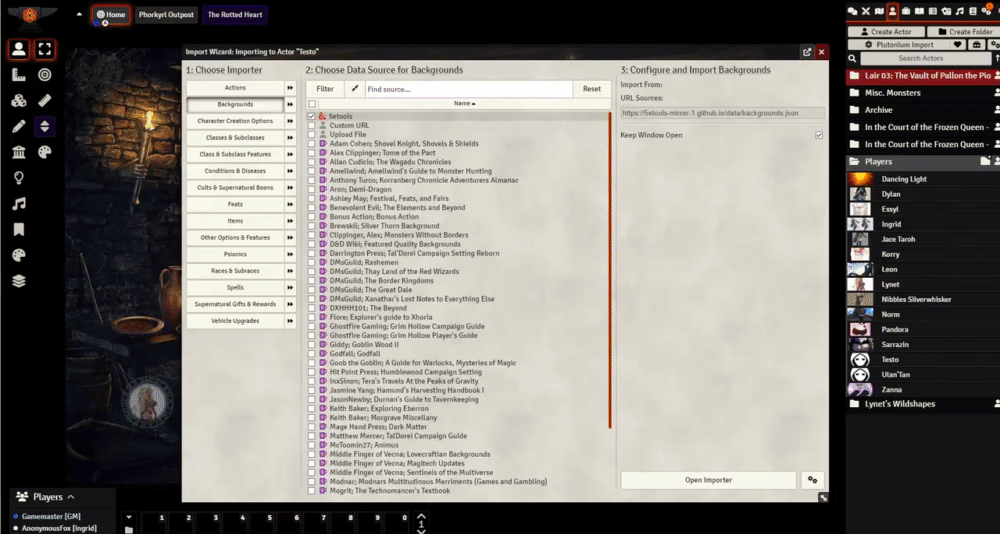Choose the Races & Subraces importer
Image resolution: width=1000 pixels, height=534 pixels.
[235, 271]
